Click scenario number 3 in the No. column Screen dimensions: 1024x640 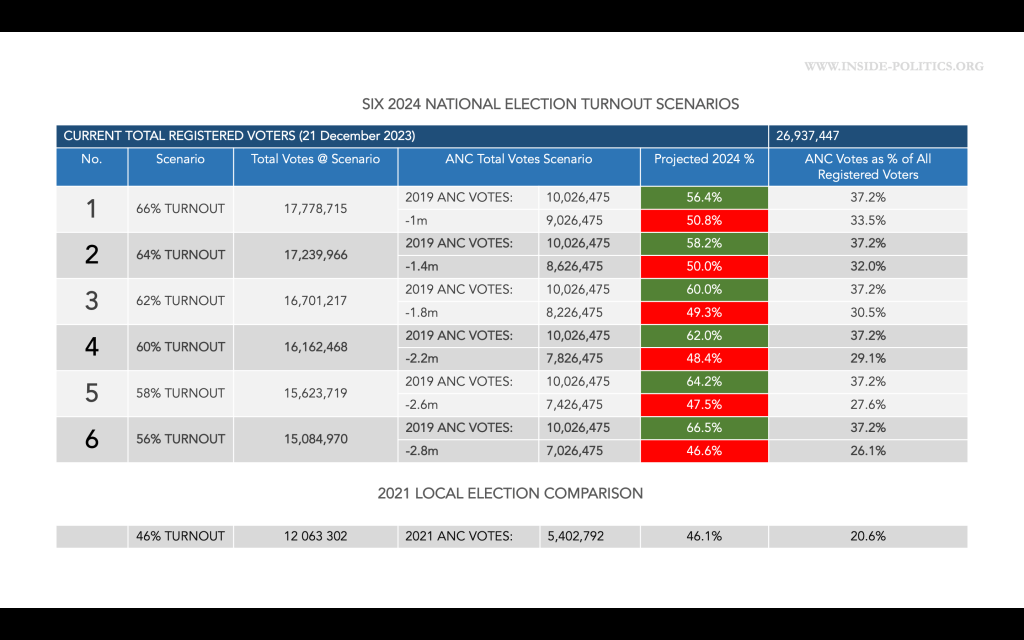point(92,301)
